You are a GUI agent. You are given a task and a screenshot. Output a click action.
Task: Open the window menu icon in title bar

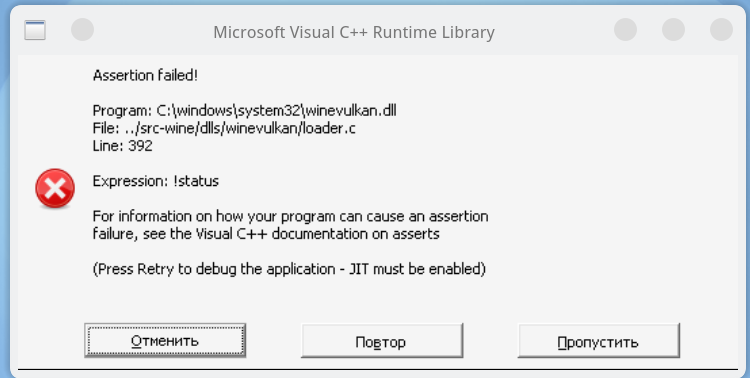35,30
